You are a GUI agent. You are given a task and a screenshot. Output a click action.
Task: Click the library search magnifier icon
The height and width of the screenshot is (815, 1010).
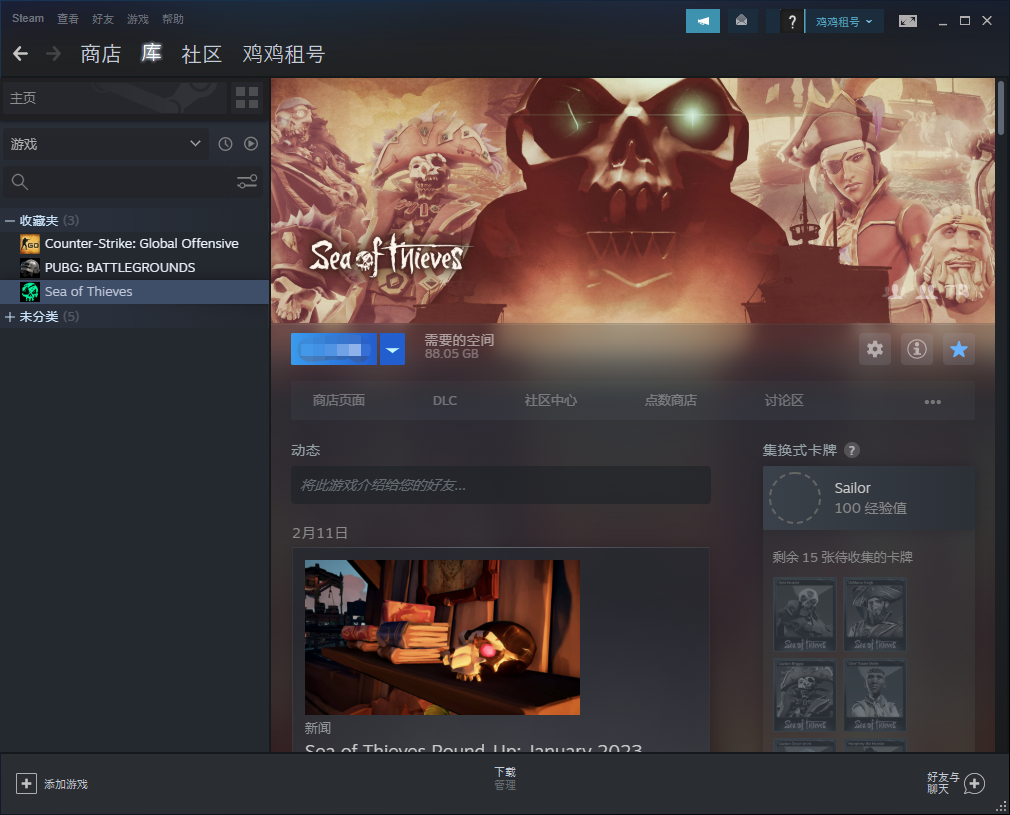[x=19, y=182]
